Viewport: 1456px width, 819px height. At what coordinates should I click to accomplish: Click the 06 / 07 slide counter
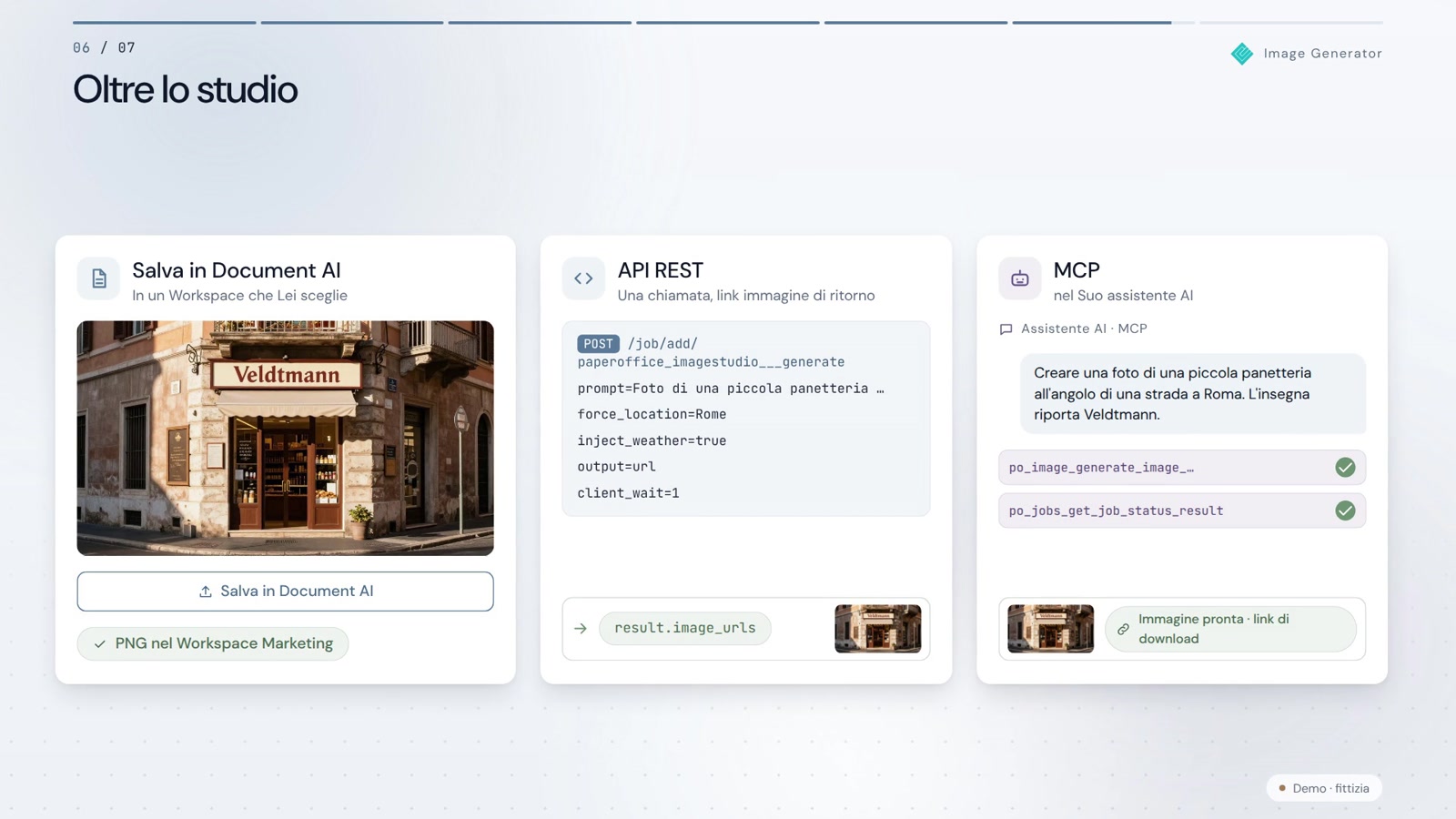pyautogui.click(x=104, y=47)
